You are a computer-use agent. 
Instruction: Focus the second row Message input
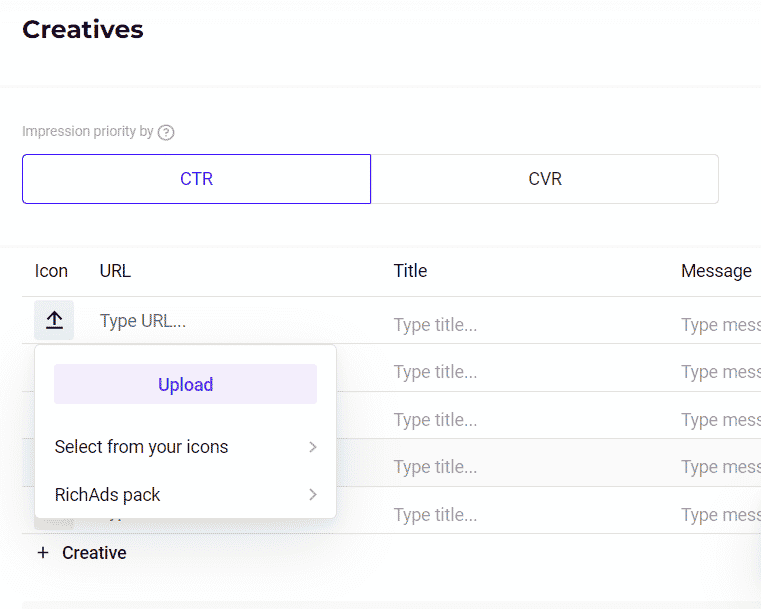tap(720, 372)
